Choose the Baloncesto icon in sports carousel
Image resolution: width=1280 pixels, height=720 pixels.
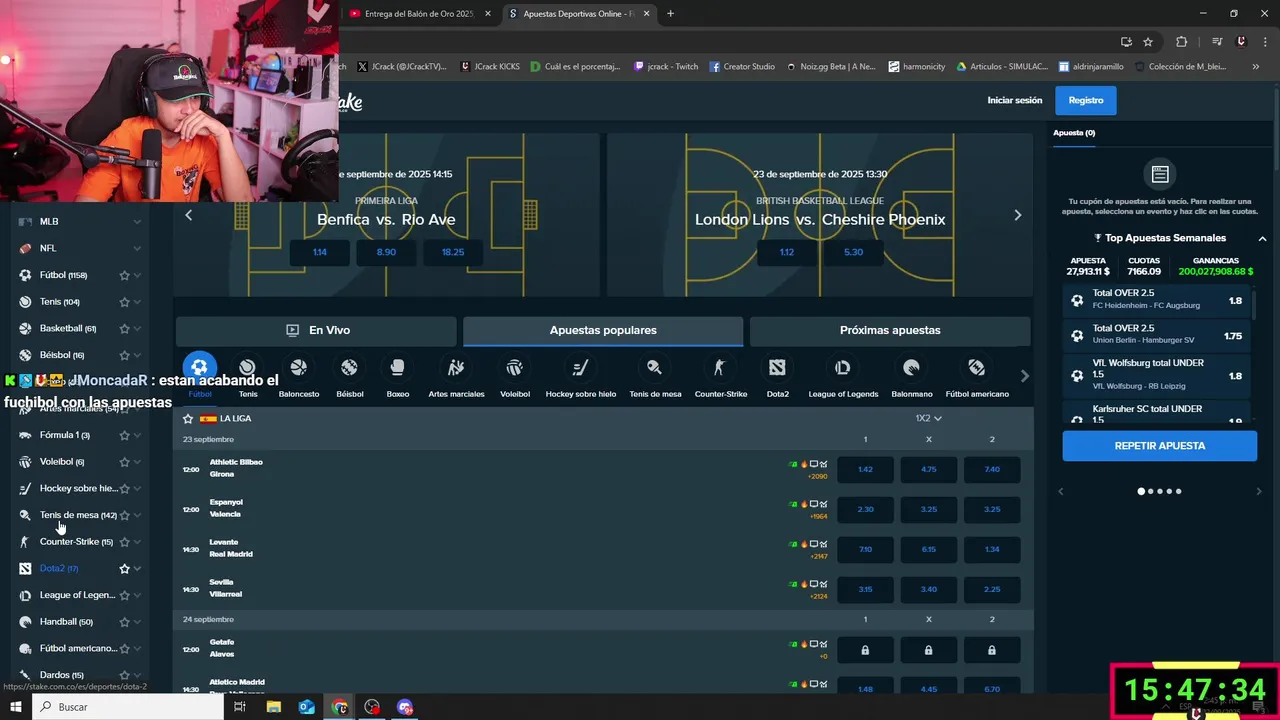coord(298,367)
